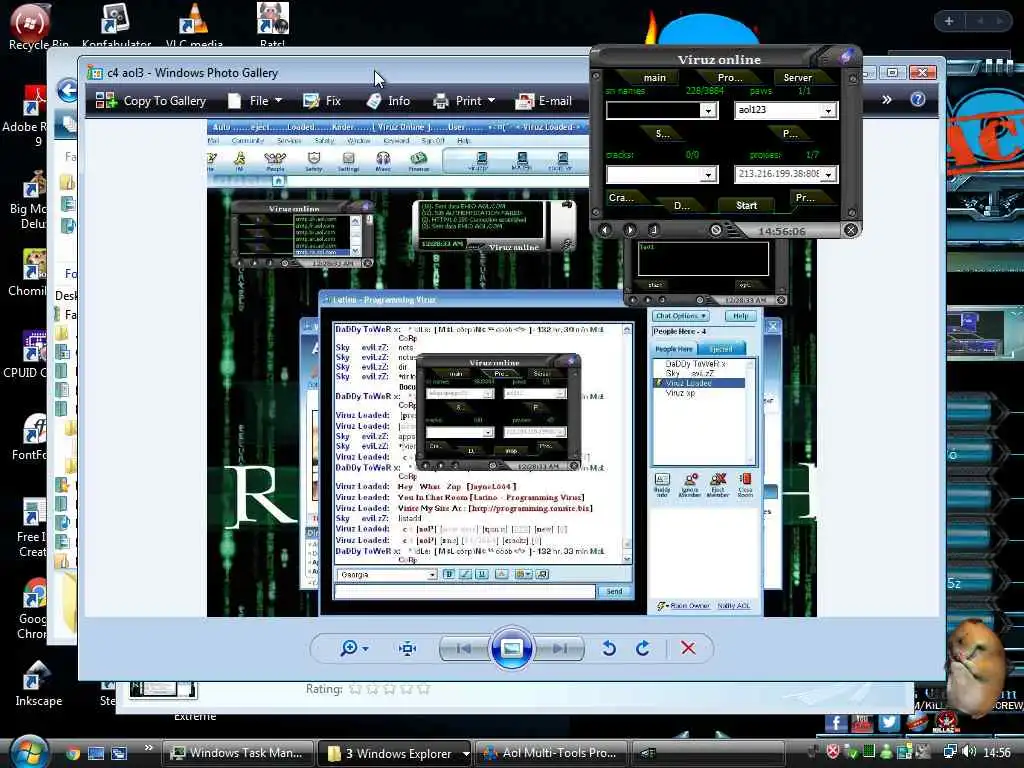This screenshot has width=1024, height=768.
Task: Click the Twitter icon on desktop widget
Action: tap(888, 722)
